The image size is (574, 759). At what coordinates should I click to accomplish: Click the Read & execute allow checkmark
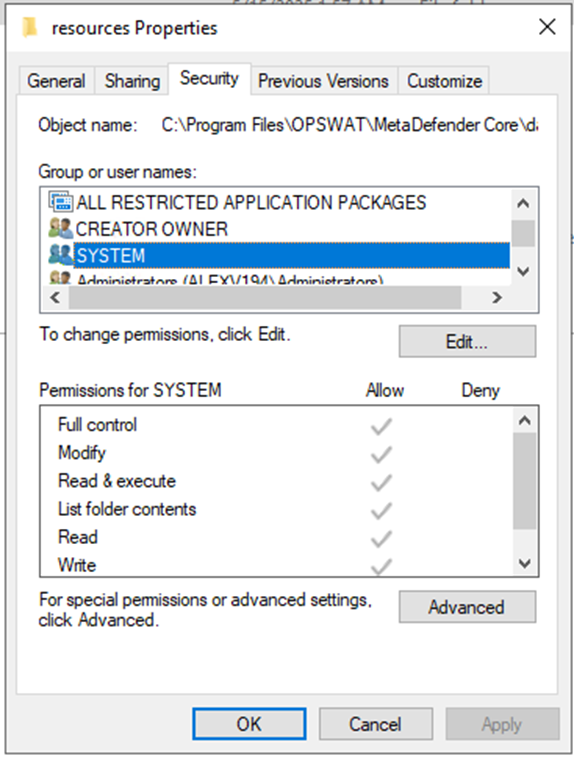381,482
